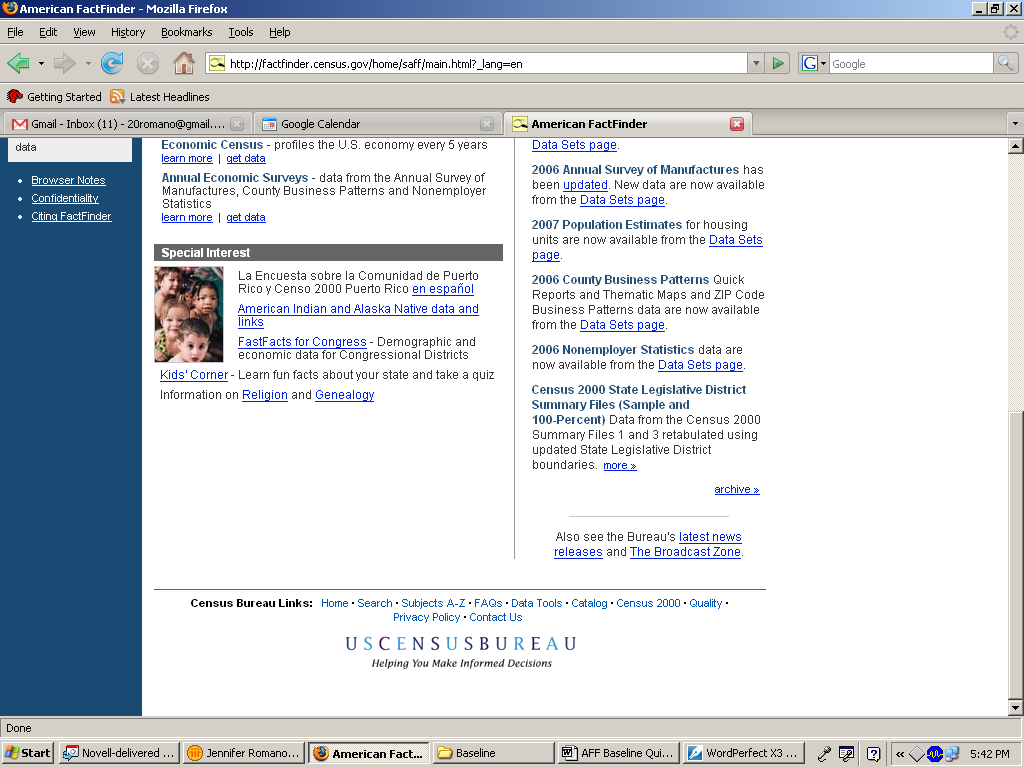Open the Genealogy link
1024x768 pixels.
click(344, 394)
